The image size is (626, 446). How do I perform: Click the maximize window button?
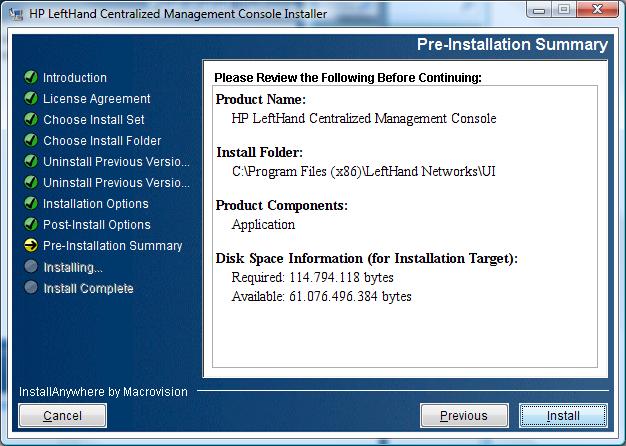tap(564, 9)
